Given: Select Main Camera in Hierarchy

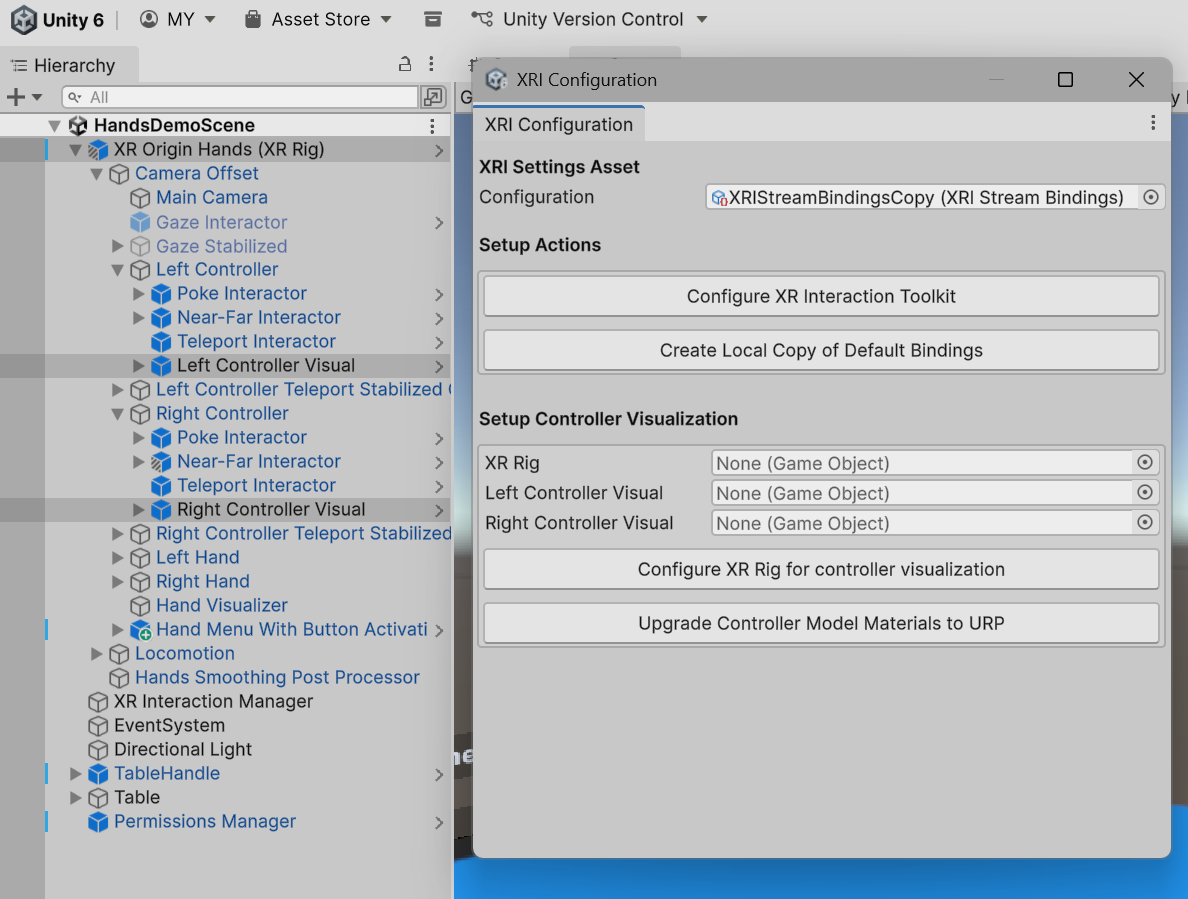Looking at the screenshot, I should (211, 198).
